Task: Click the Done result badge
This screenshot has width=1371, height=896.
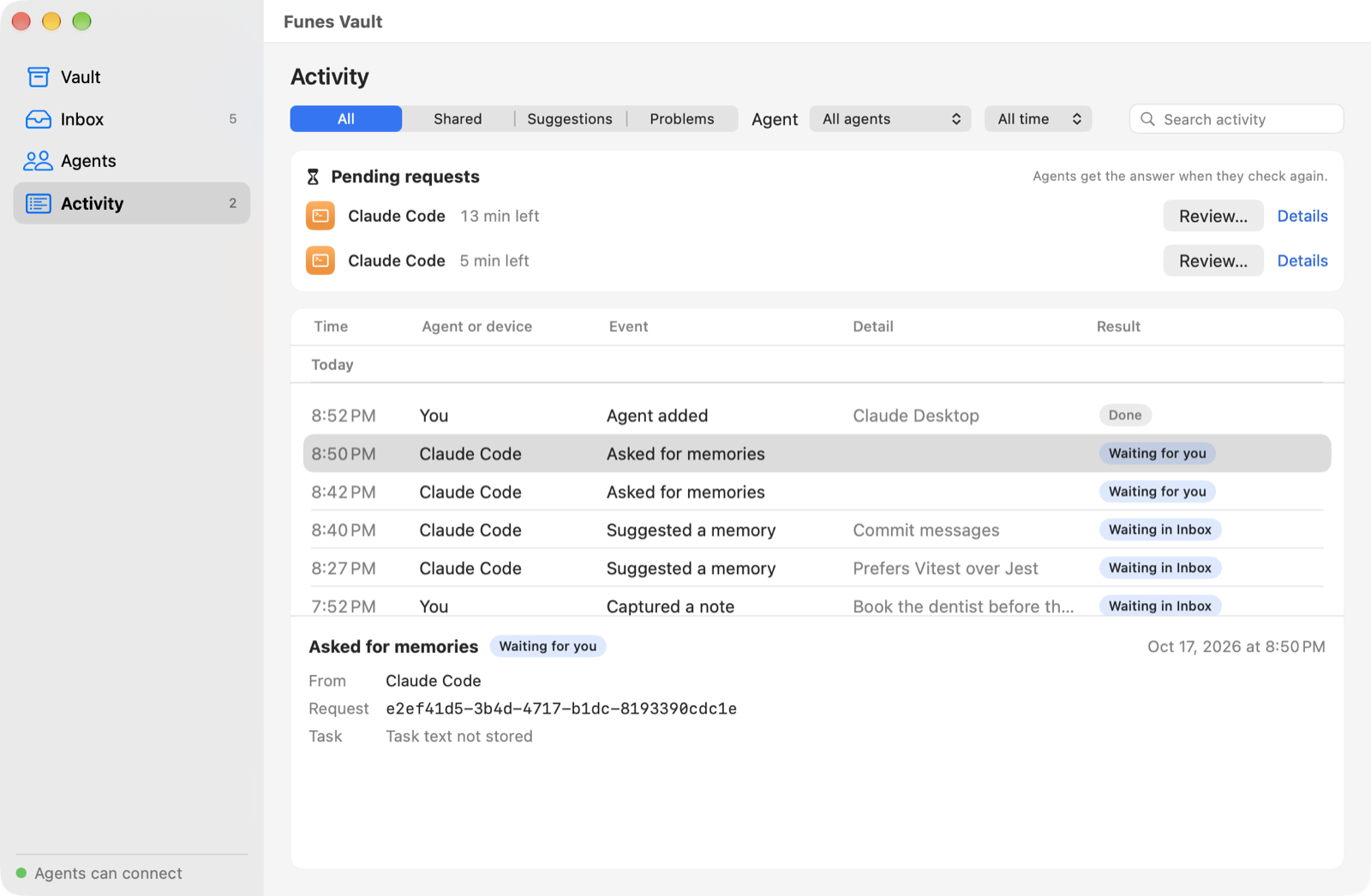Action: [1125, 415]
